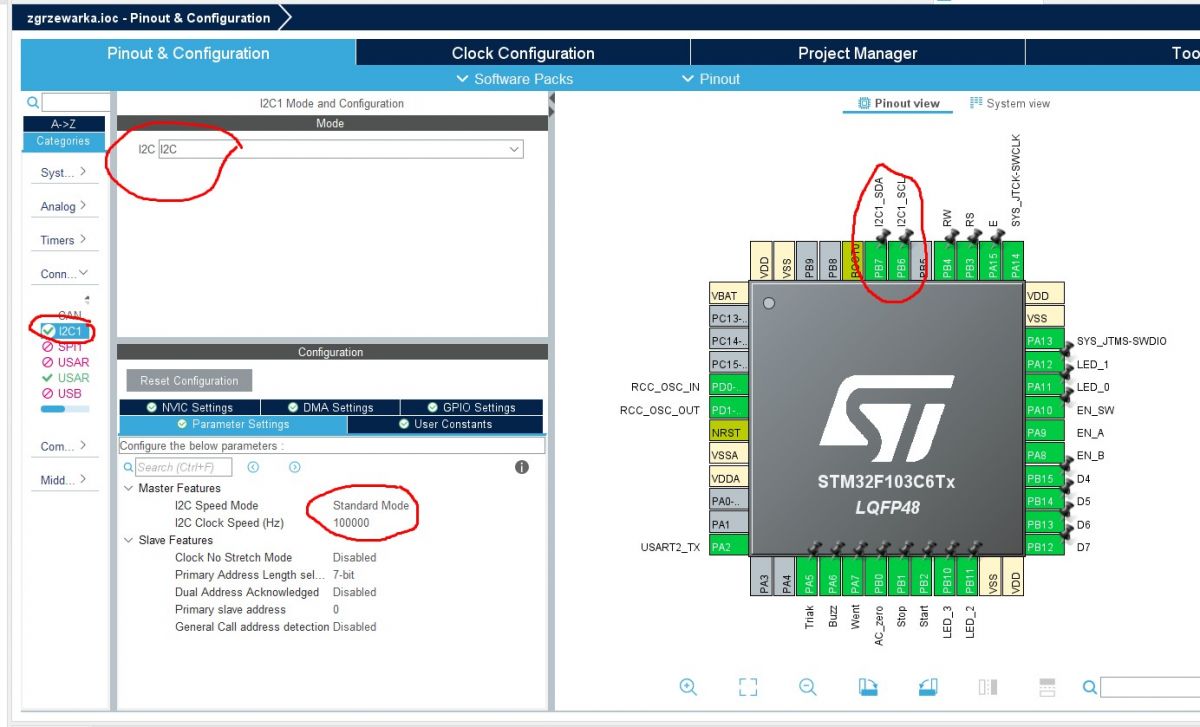
Task: Switch to the Clock Configuration tab
Action: [x=521, y=52]
